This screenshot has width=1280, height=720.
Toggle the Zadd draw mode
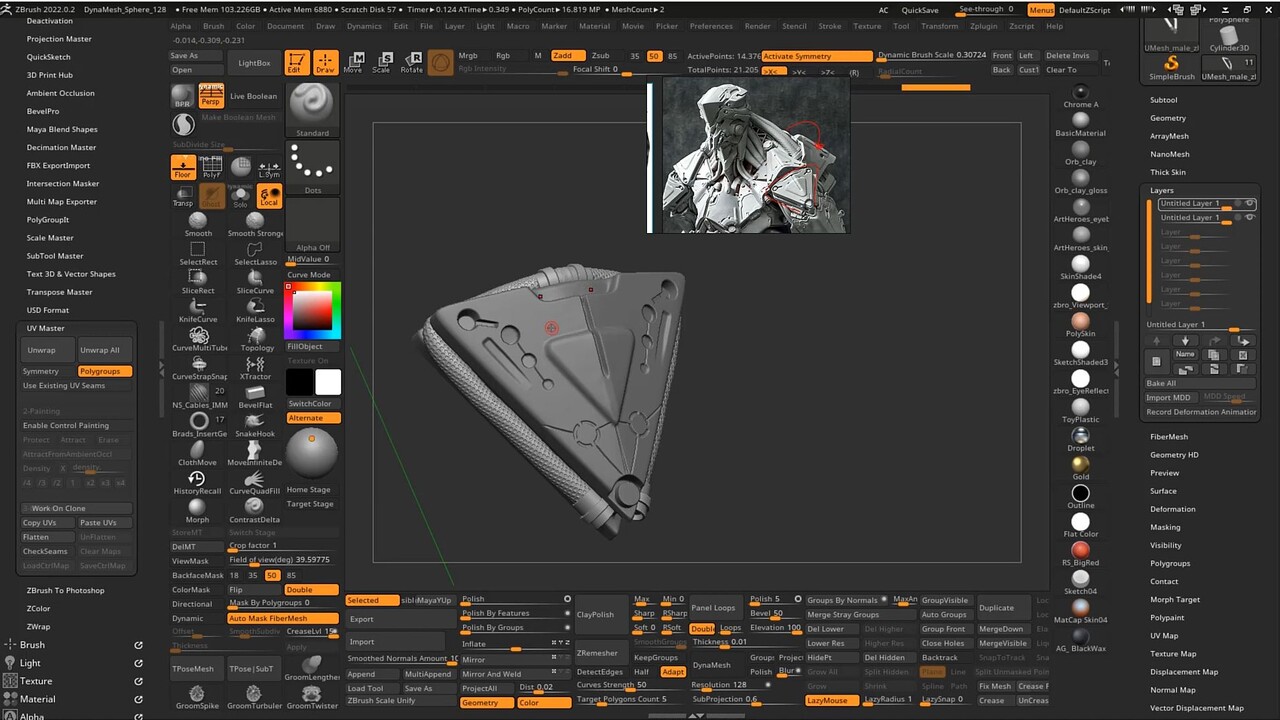568,56
